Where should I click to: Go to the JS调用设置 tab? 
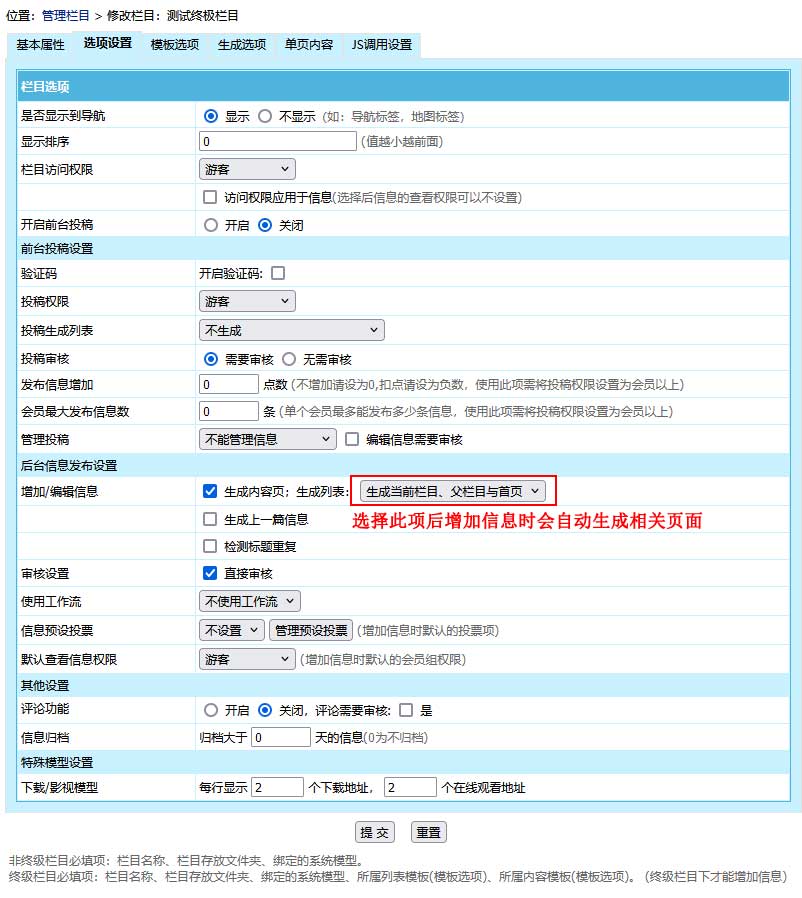(x=381, y=45)
